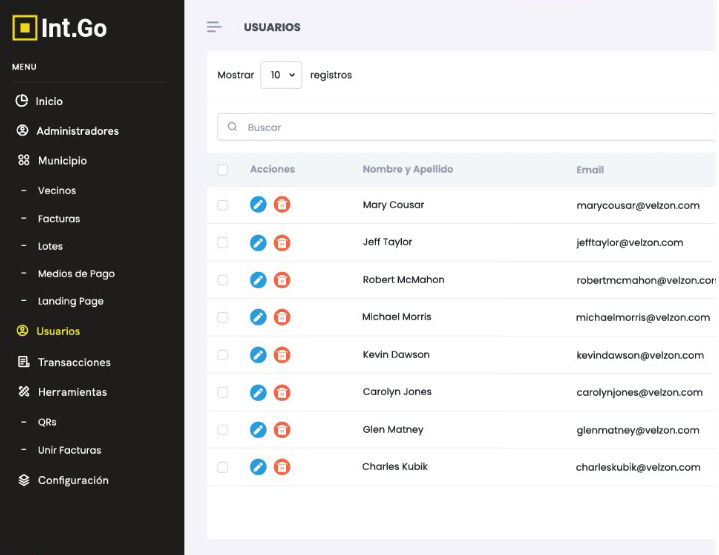
Task: Collapse the Municipio sidebar section
Action: 62,161
